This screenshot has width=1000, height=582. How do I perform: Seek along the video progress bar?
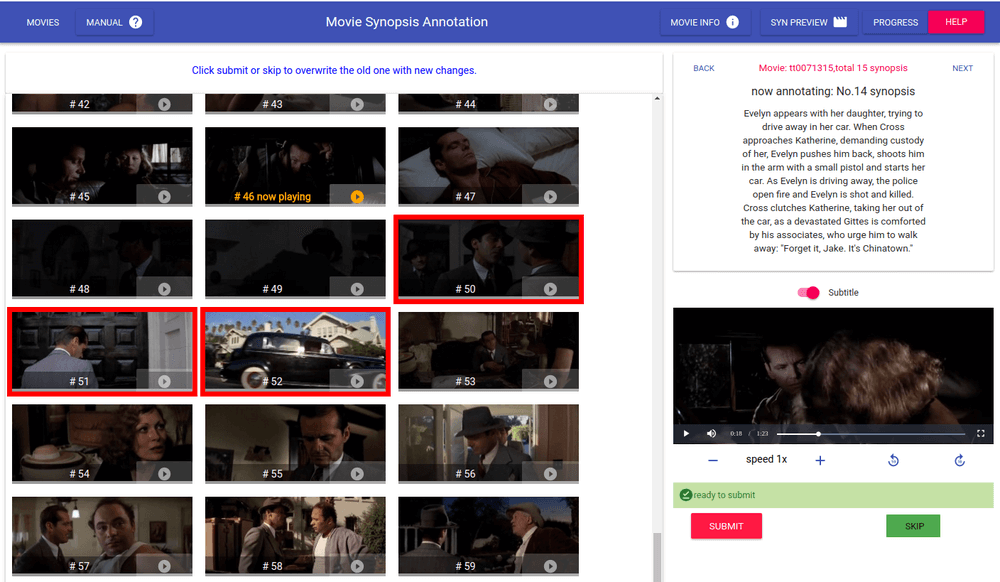(x=870, y=434)
